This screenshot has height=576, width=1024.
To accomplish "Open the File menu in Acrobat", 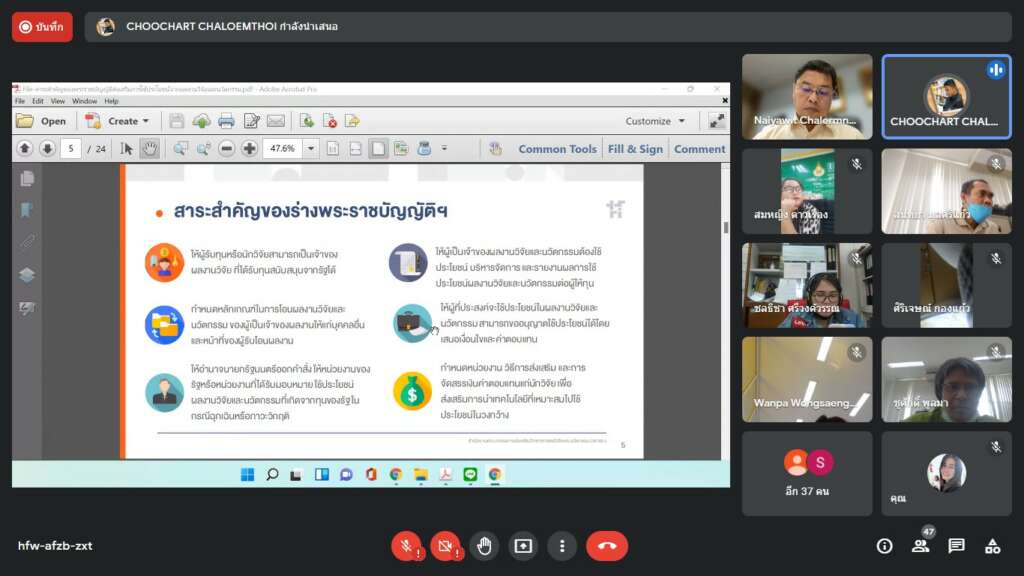I will coord(20,101).
